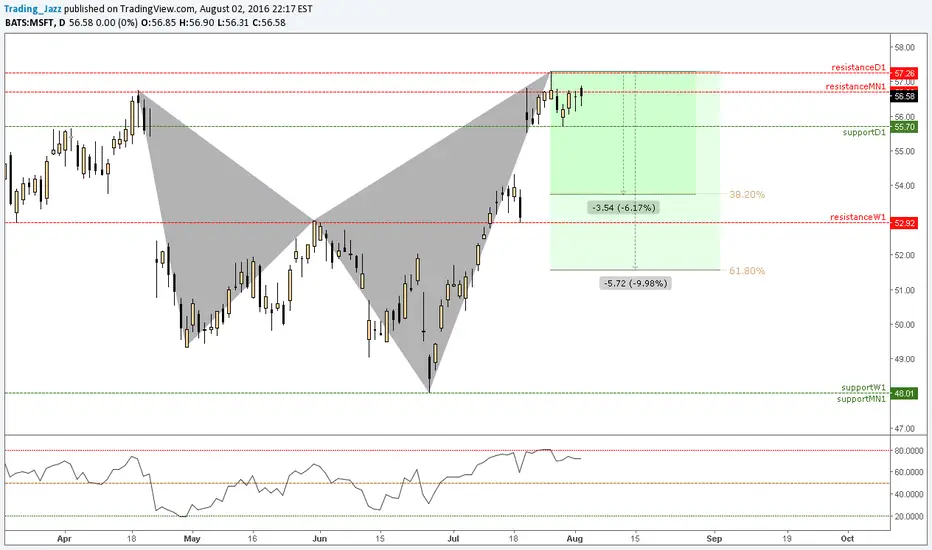Image resolution: width=932 pixels, height=550 pixels.
Task: Click the -5.72 (-9.98%) measurement box
Action: [x=635, y=283]
